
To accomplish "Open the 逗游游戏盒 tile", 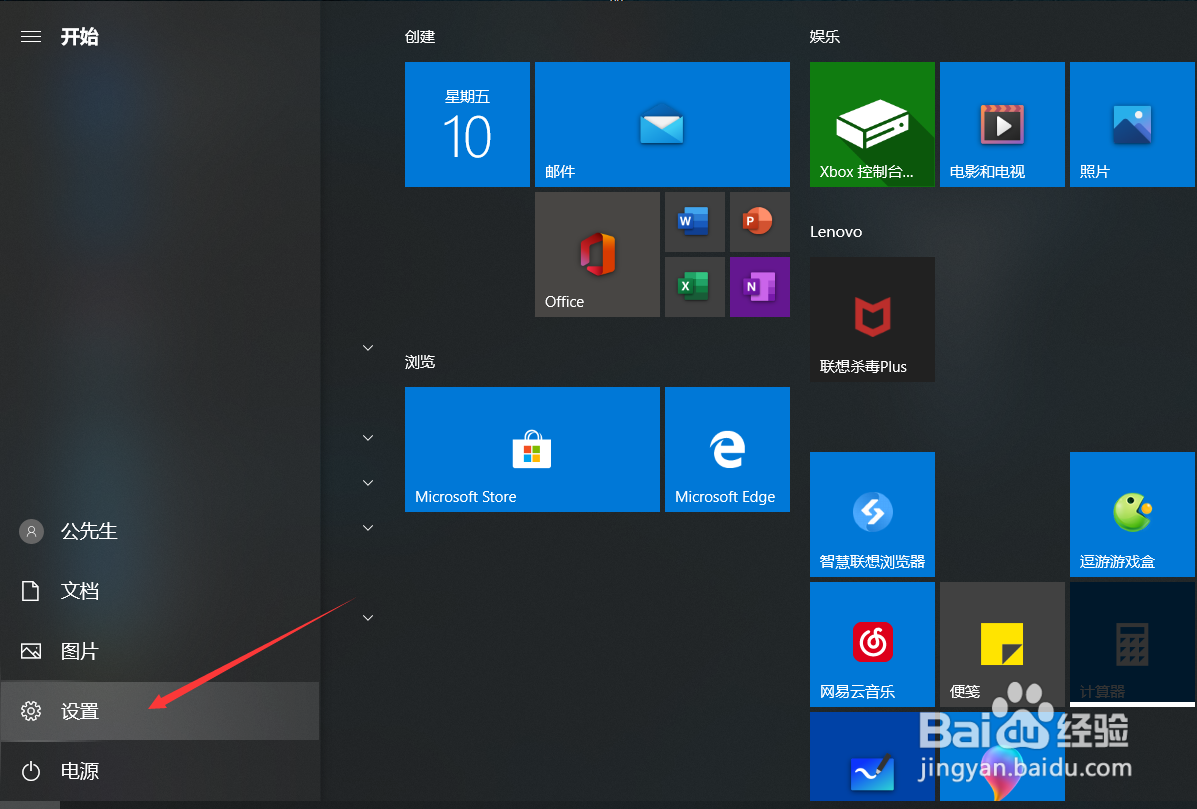I will (x=1133, y=514).
